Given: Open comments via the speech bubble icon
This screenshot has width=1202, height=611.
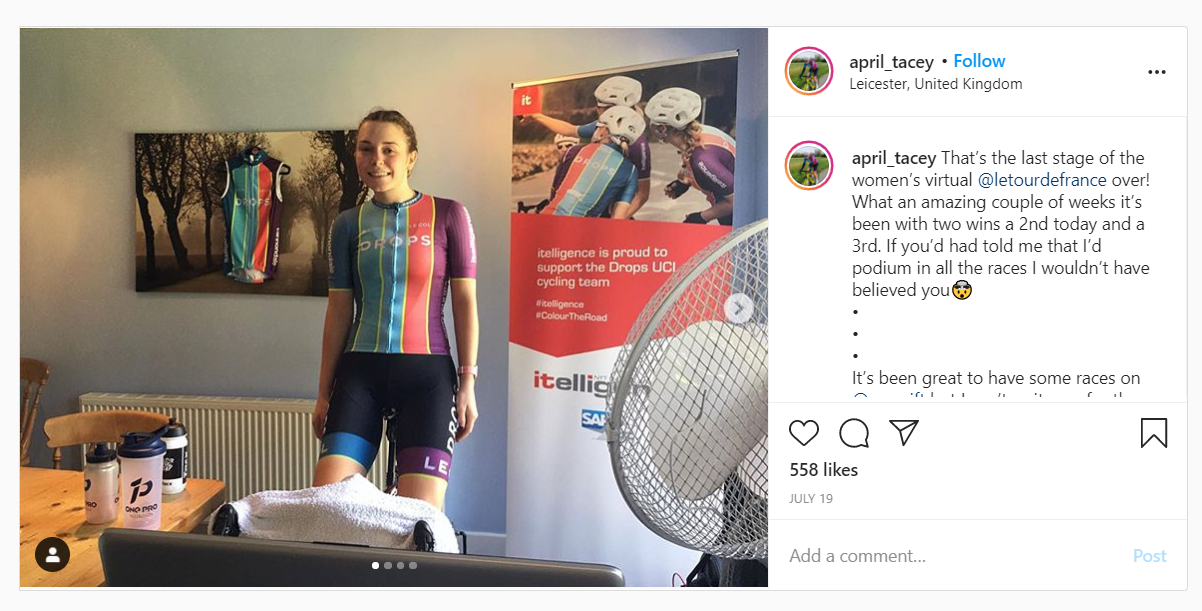Looking at the screenshot, I should pyautogui.click(x=854, y=433).
